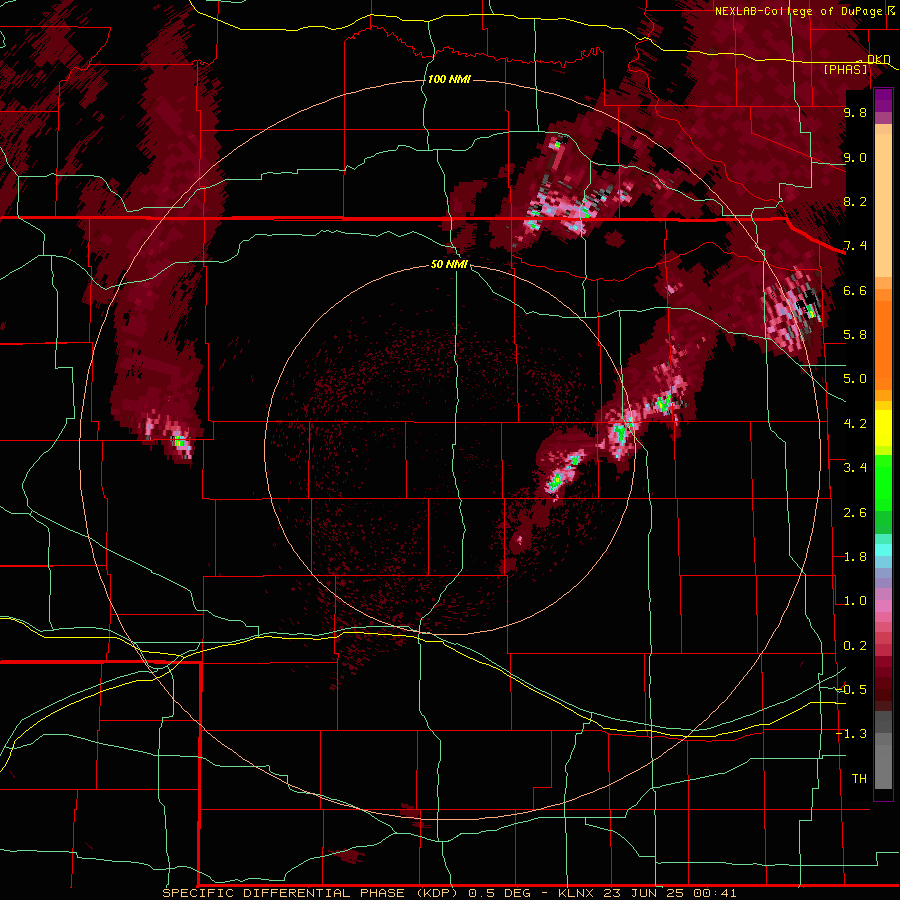Click the 2.6 color scale value
Screen dimensions: 900x900
[x=855, y=513]
